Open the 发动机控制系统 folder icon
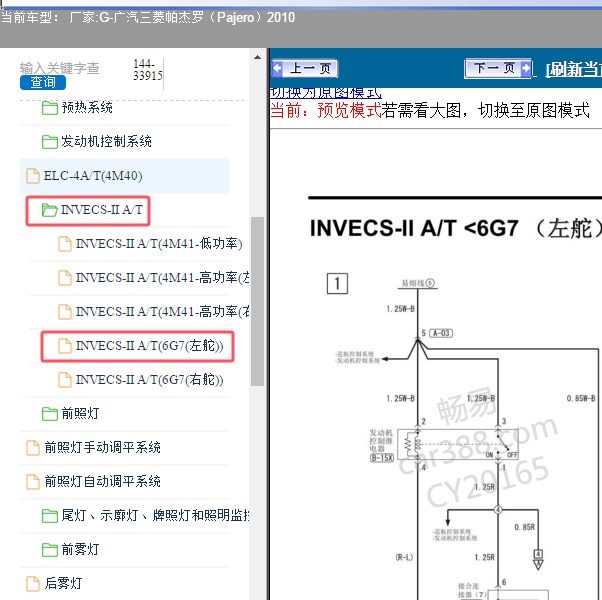The width and height of the screenshot is (602, 600). tap(50, 142)
